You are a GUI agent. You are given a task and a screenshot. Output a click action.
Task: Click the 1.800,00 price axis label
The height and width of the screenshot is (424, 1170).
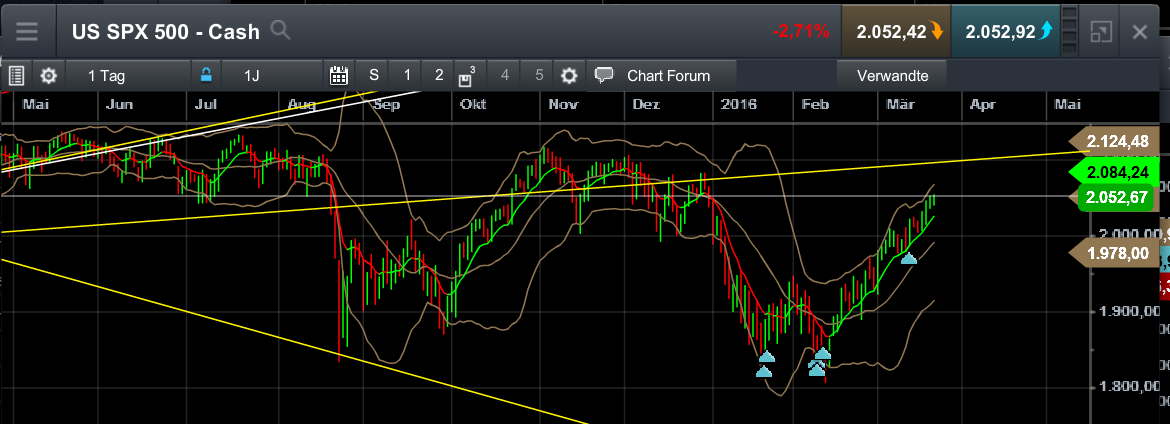point(1127,387)
